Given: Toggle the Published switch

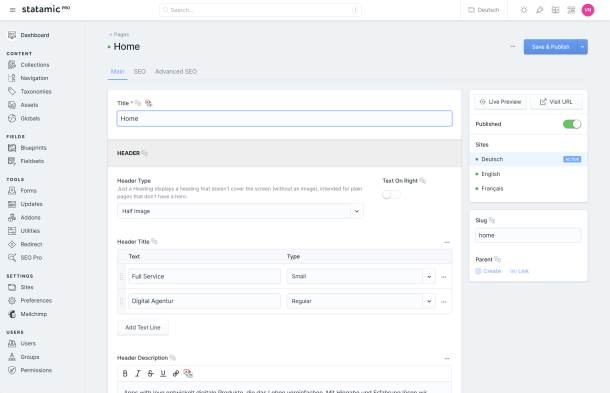Looking at the screenshot, I should [x=572, y=124].
